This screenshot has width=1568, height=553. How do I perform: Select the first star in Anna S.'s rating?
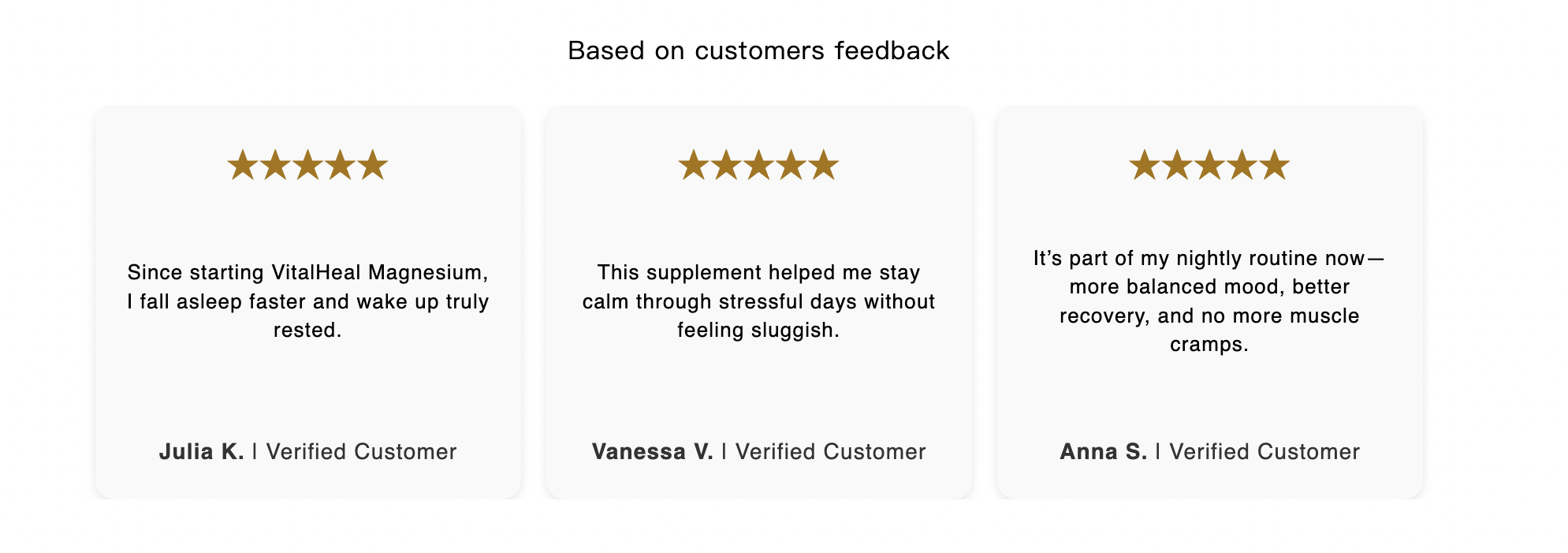[x=1144, y=166]
